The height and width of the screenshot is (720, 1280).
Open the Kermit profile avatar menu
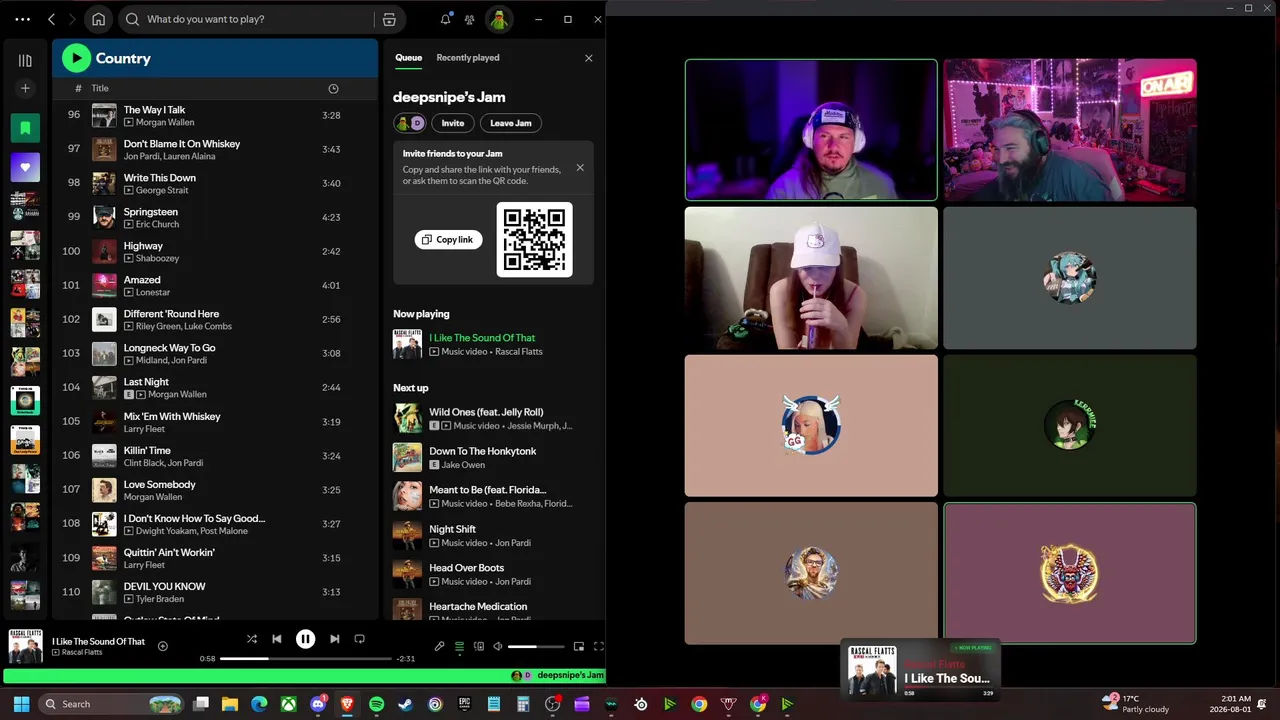coord(499,19)
